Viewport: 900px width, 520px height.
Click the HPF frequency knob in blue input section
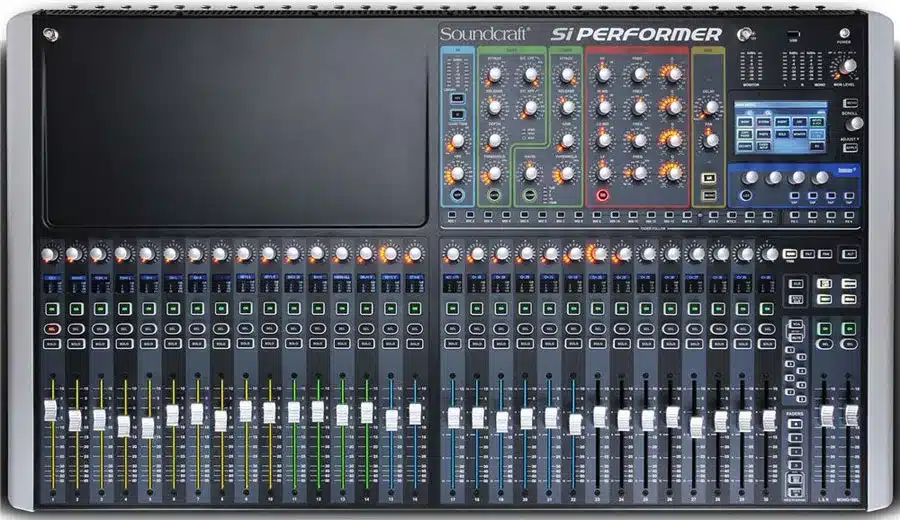pos(457,172)
